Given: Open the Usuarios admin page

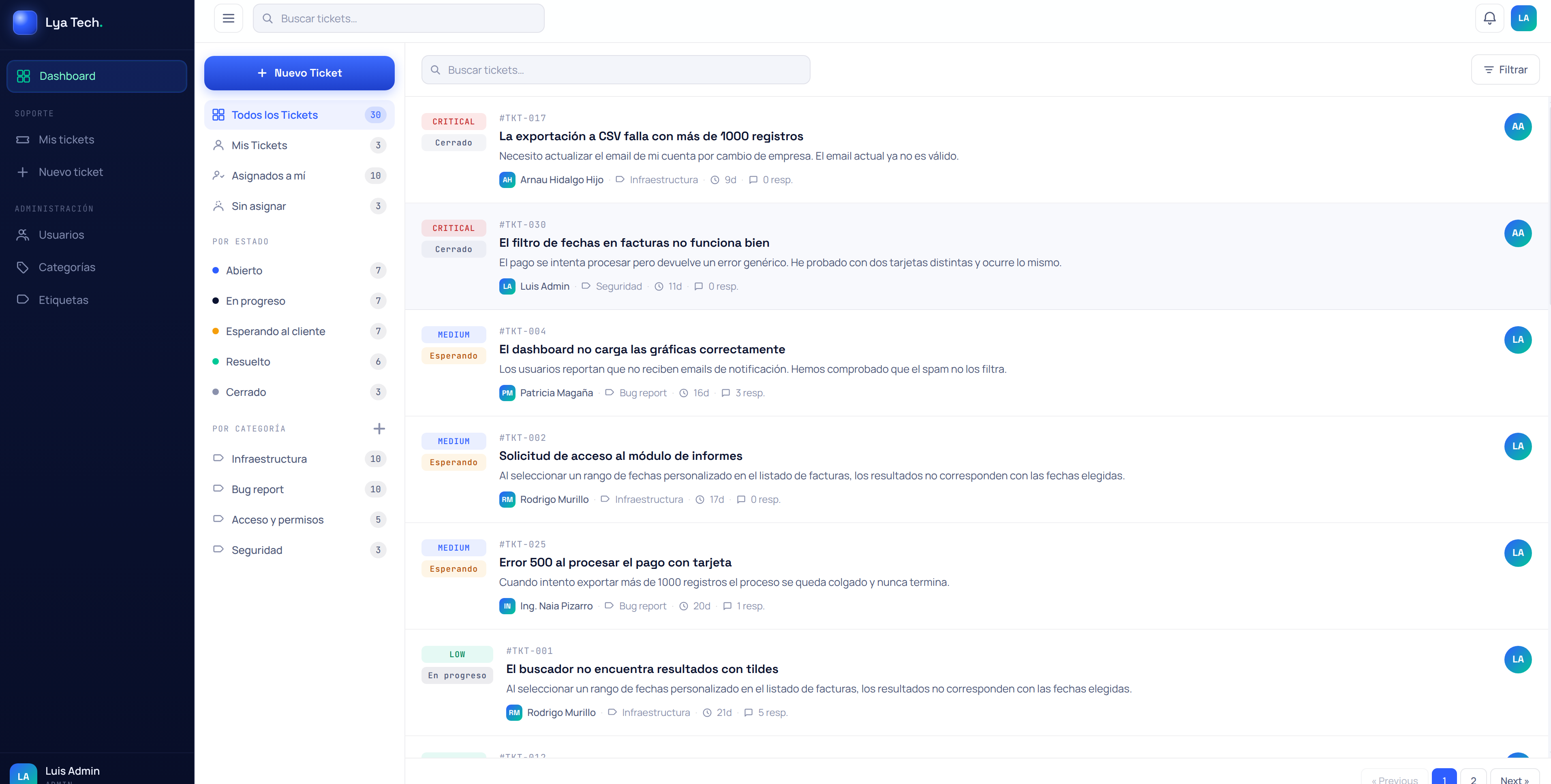Looking at the screenshot, I should click(x=96, y=235).
